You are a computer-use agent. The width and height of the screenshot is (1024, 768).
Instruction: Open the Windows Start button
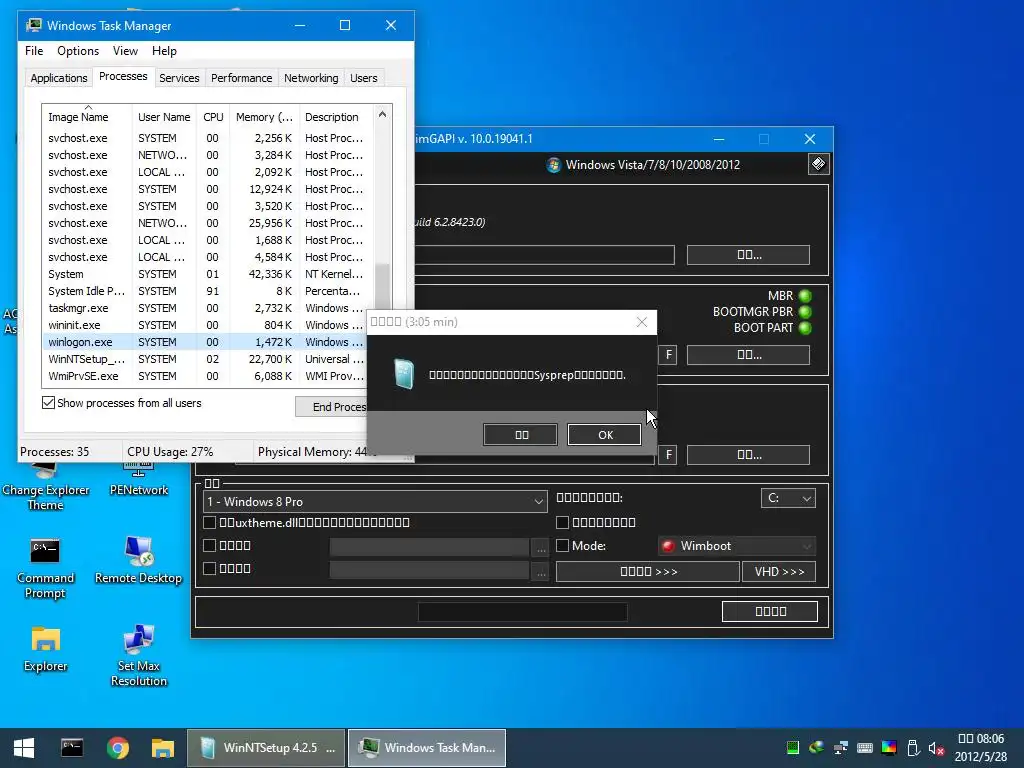click(24, 748)
